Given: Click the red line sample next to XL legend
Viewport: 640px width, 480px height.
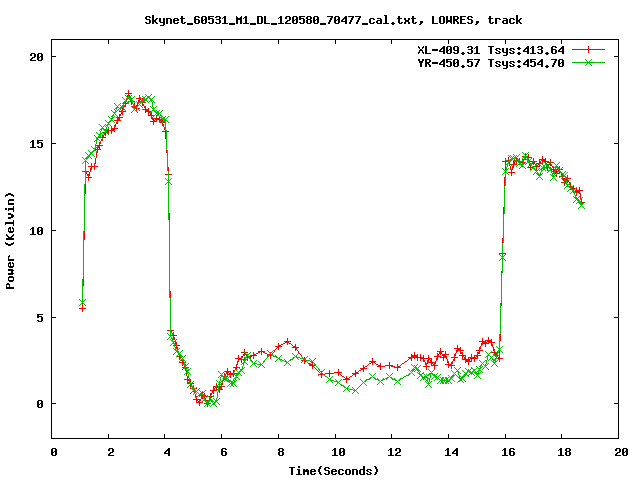Looking at the screenshot, I should click(588, 50).
